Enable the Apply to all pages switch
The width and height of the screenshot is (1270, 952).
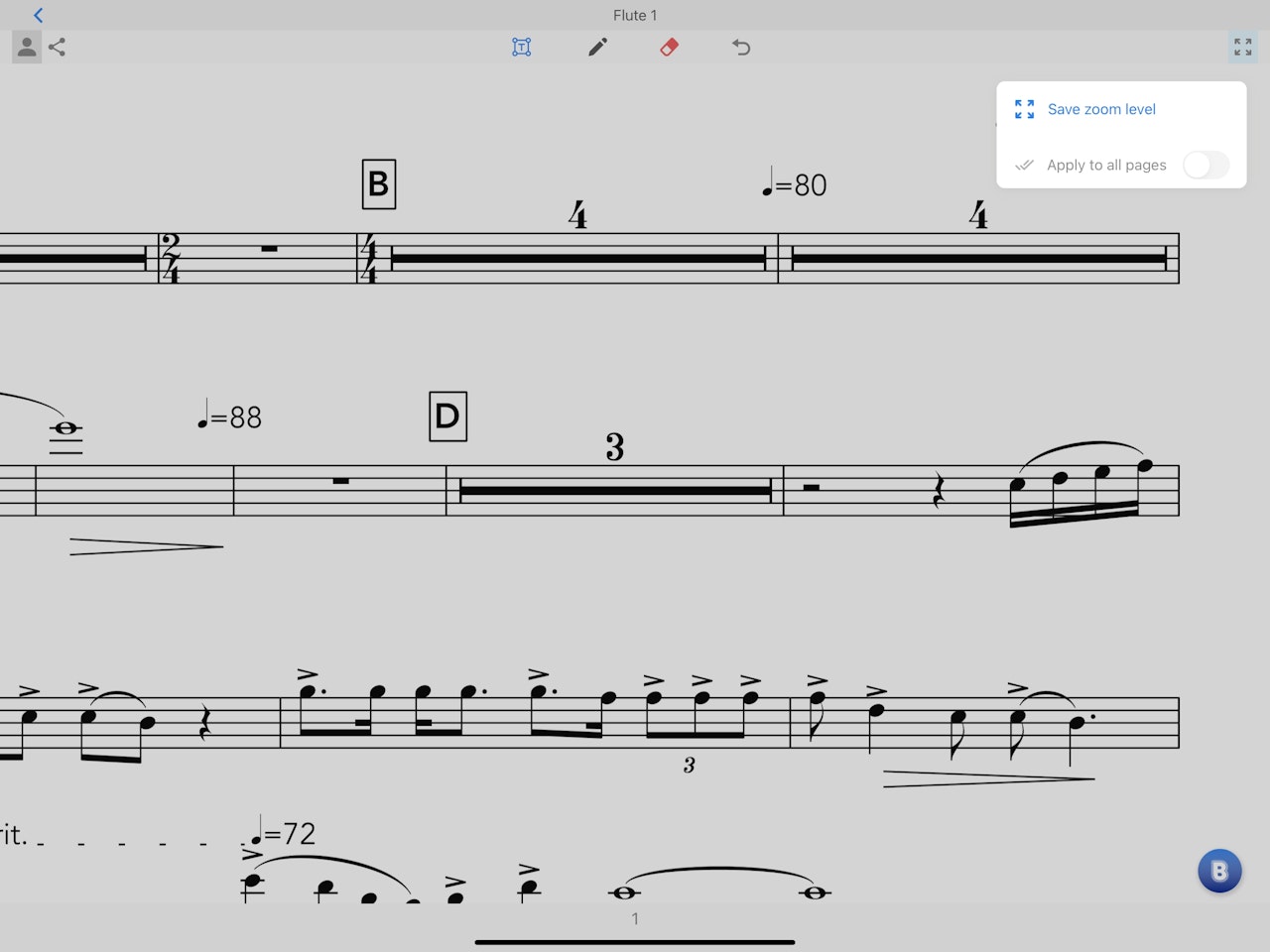pyautogui.click(x=1206, y=165)
